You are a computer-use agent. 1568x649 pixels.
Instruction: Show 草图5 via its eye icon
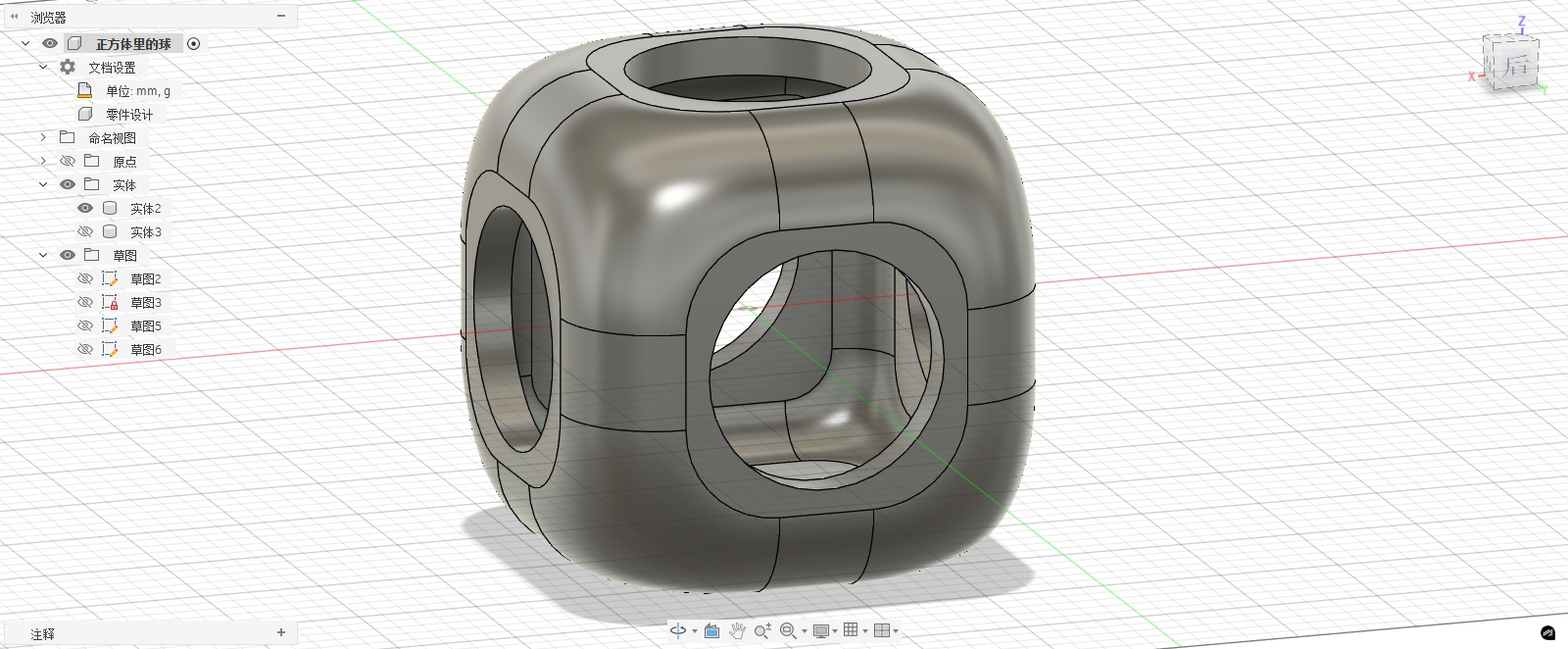pos(85,325)
